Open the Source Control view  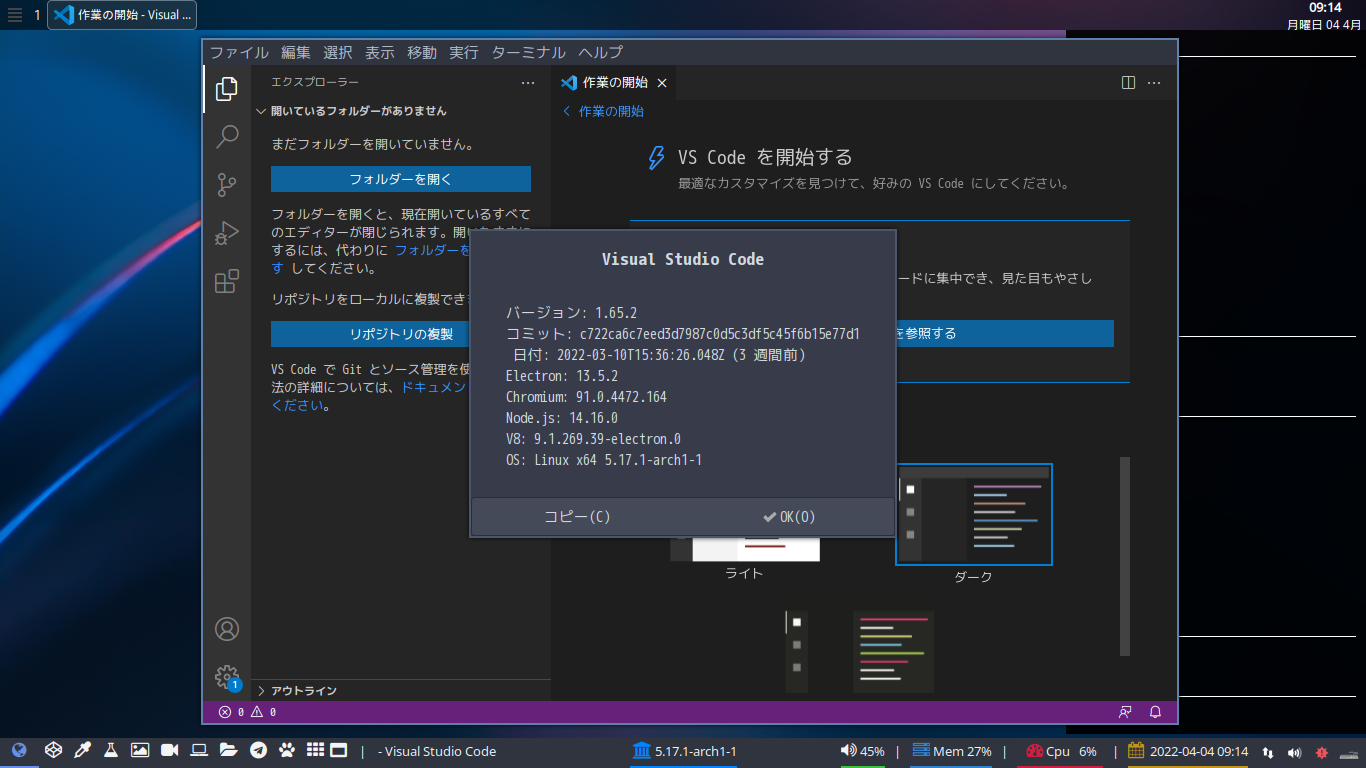pyautogui.click(x=227, y=184)
